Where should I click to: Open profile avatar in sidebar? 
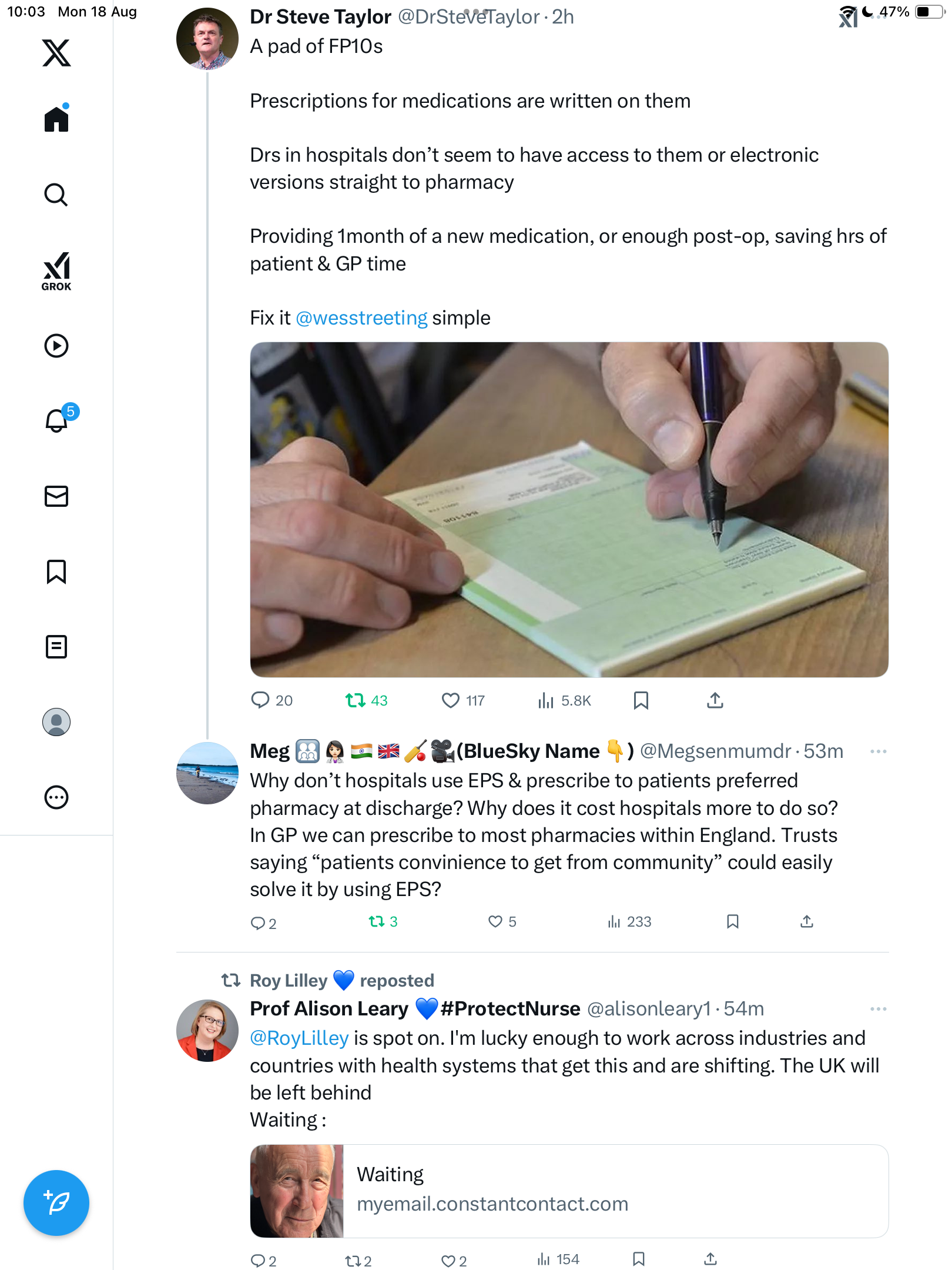tap(56, 722)
